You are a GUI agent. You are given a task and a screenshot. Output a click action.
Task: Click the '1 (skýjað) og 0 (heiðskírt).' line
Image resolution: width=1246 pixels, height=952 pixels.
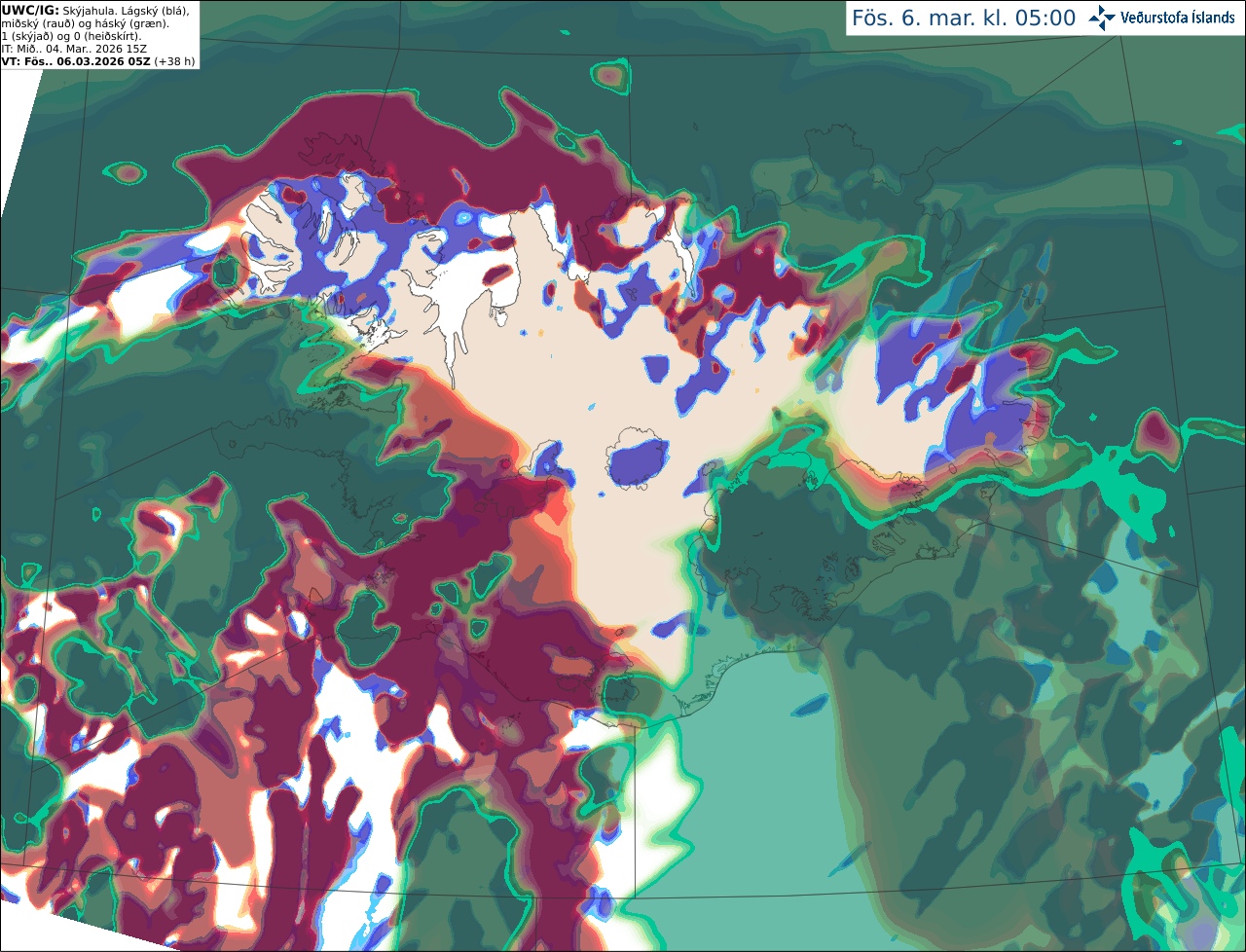(71, 36)
